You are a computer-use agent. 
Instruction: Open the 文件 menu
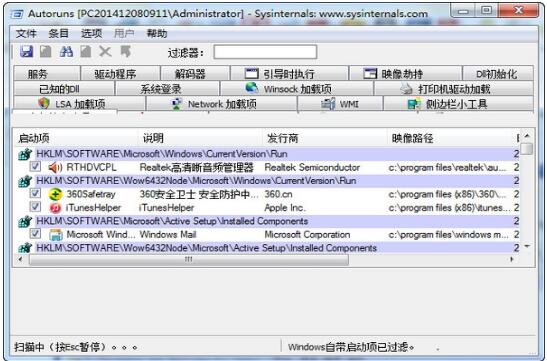pos(26,34)
